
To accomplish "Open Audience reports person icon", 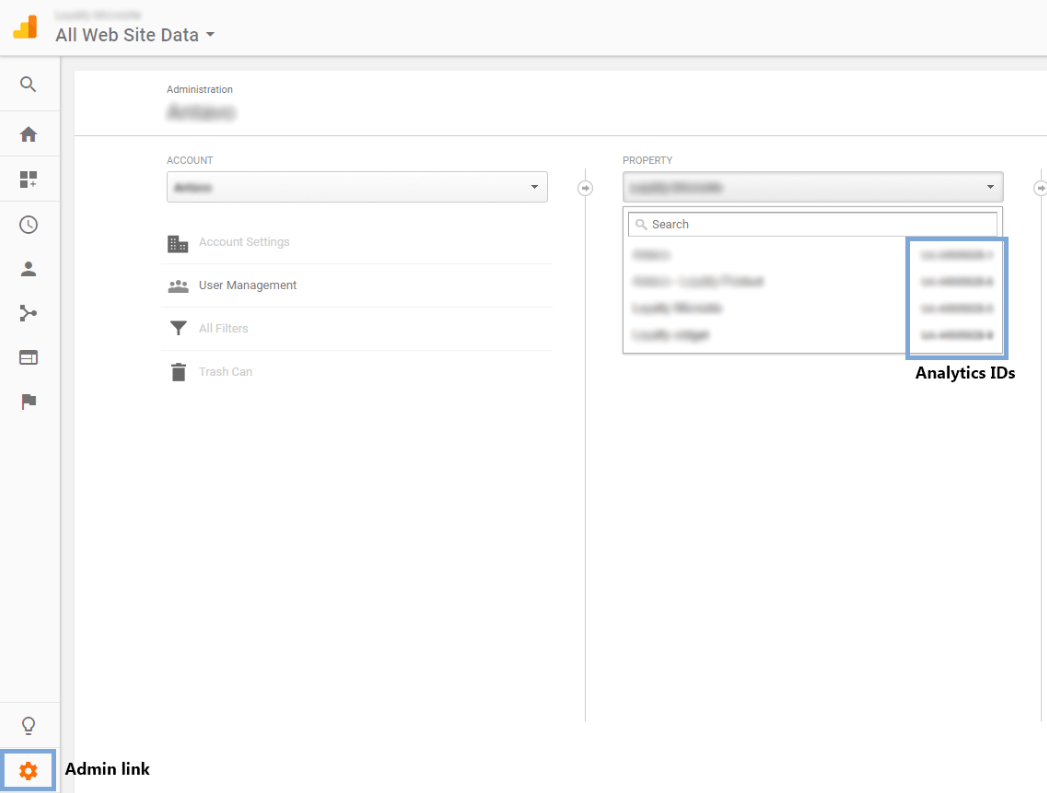I will [x=28, y=269].
